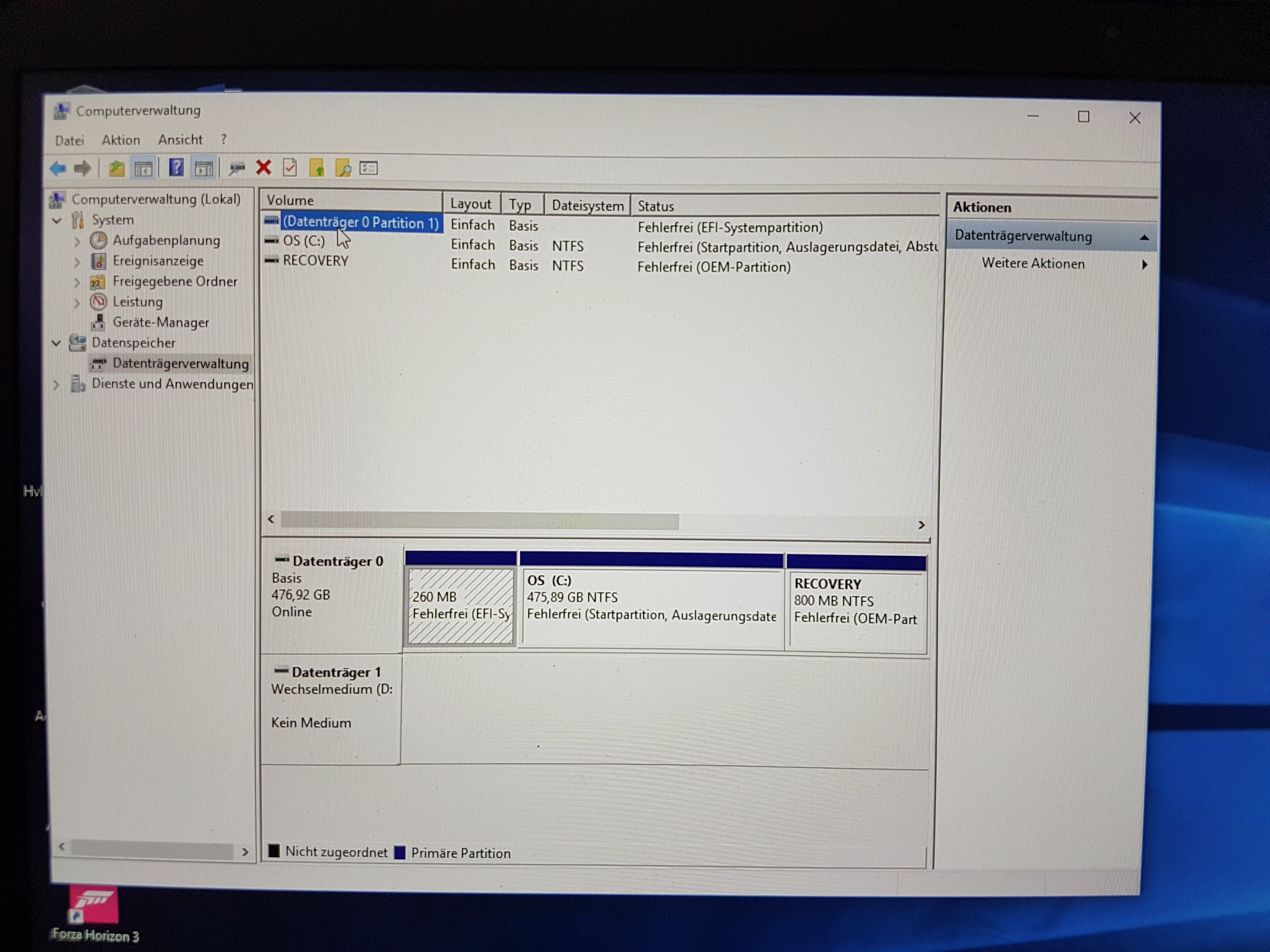Expand the Aufgabenplanung tree node

[77, 242]
